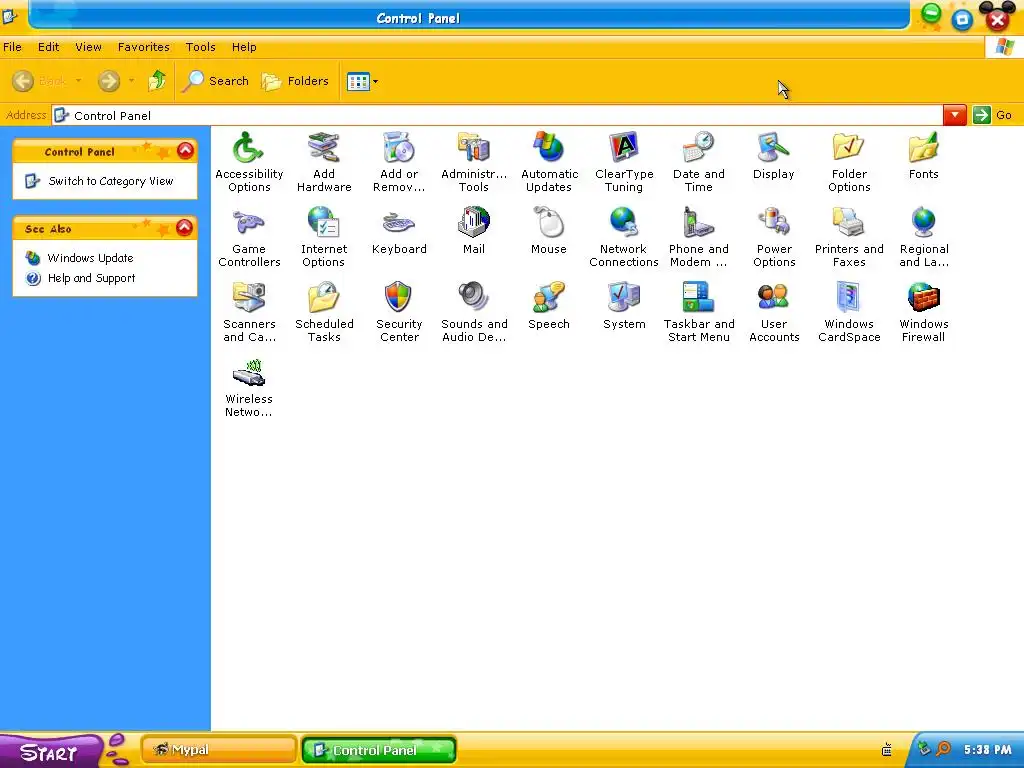This screenshot has width=1024, height=768.
Task: Open Speech settings icon
Action: 549,306
